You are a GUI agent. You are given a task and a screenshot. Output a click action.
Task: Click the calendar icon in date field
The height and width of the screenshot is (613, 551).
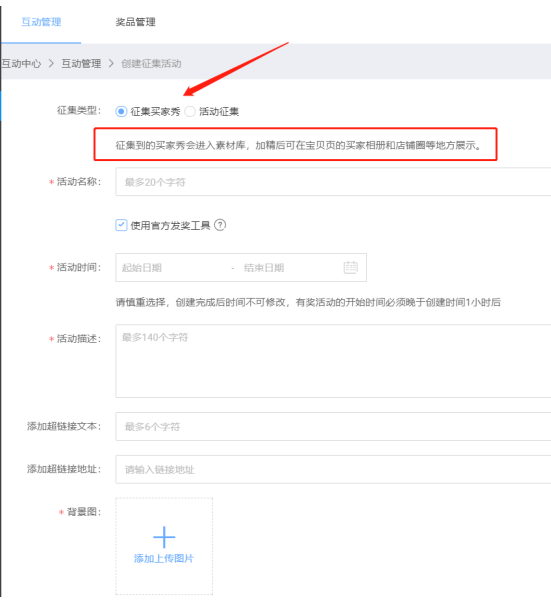pos(350,267)
